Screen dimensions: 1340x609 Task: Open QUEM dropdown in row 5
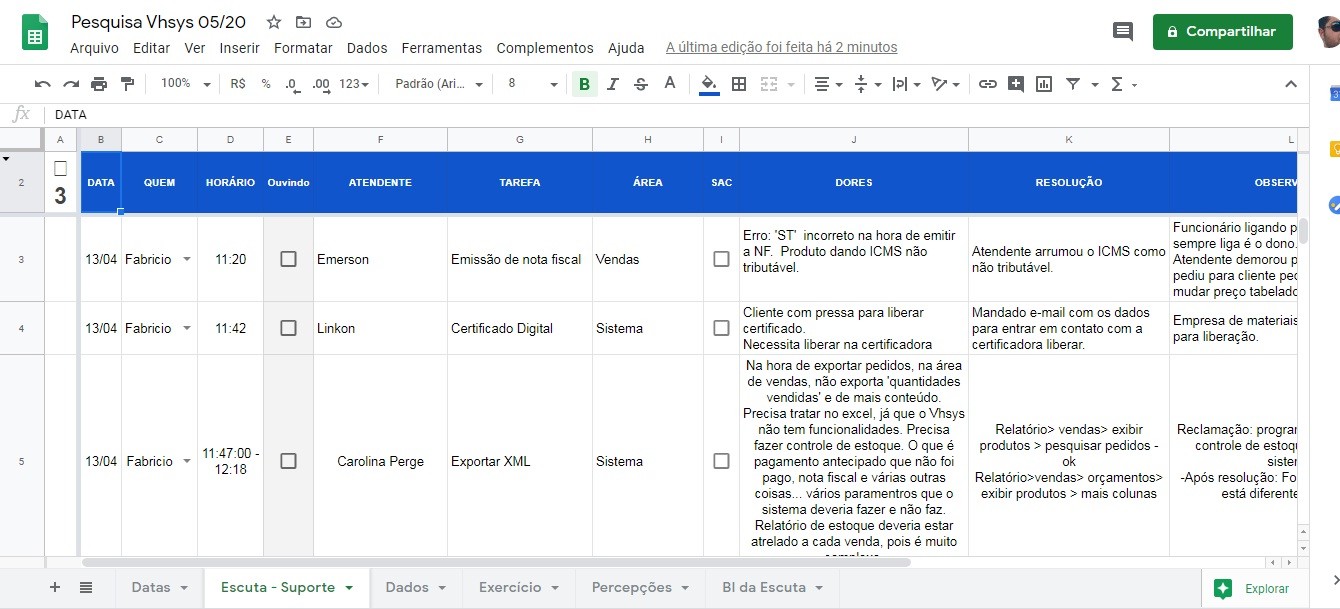(x=185, y=462)
